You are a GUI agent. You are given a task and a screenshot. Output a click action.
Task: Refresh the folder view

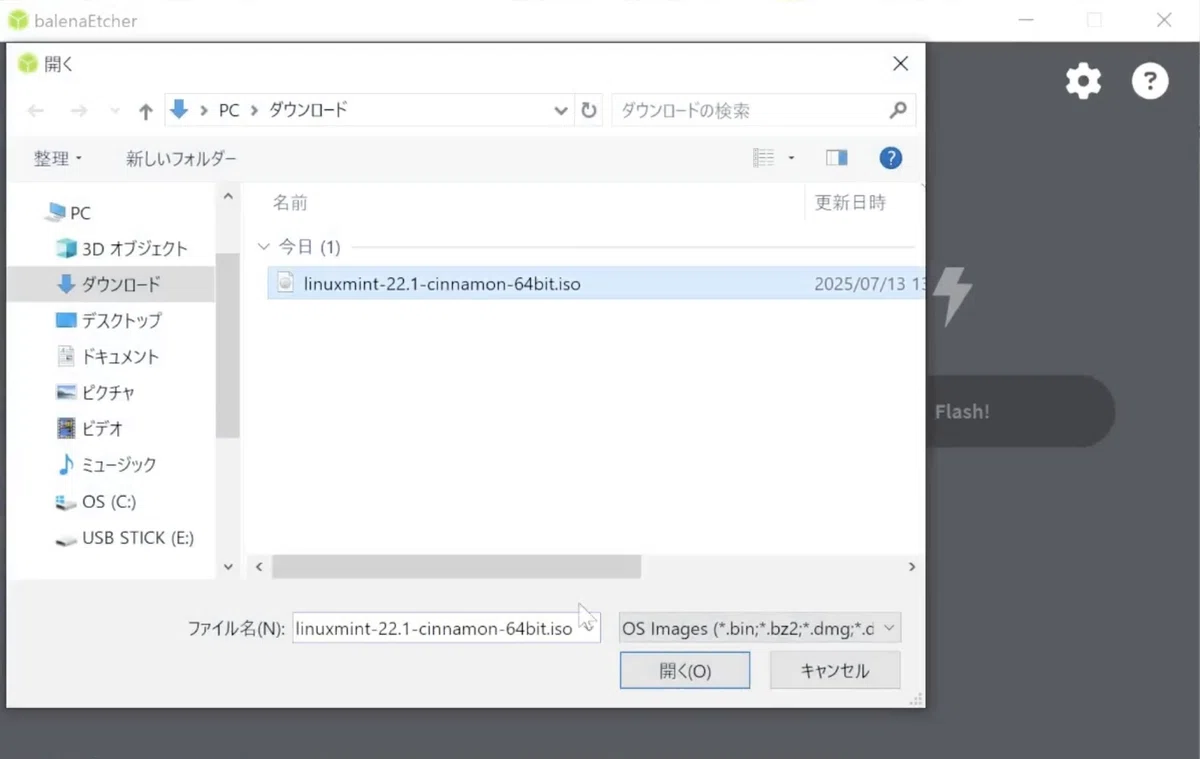tap(589, 111)
